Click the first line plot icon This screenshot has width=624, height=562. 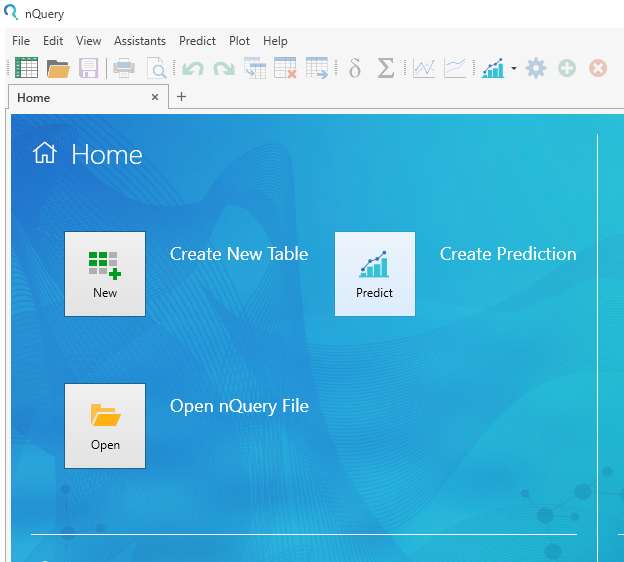pyautogui.click(x=424, y=68)
